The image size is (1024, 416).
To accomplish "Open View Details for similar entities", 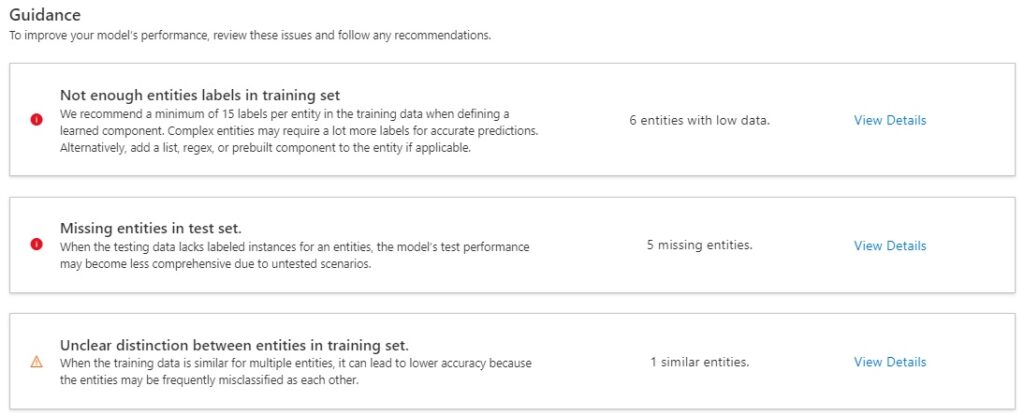I will (889, 362).
